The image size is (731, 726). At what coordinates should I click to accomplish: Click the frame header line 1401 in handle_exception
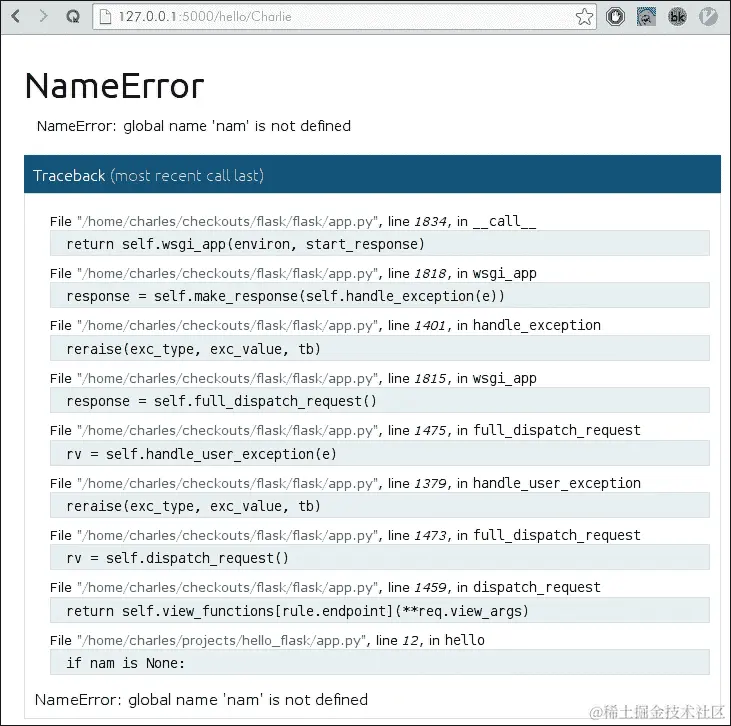325,325
